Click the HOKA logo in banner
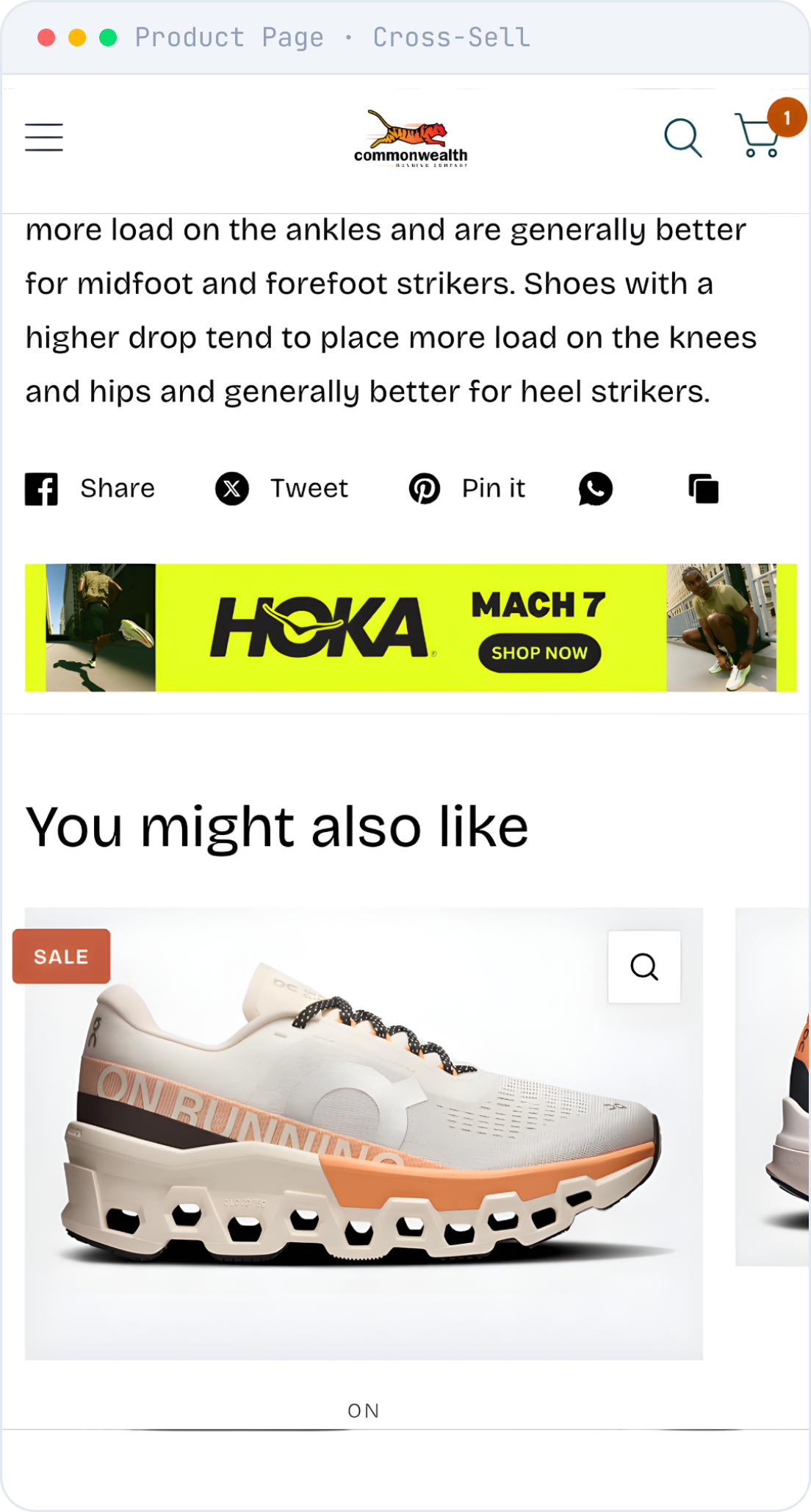This screenshot has height=1512, width=811. pyautogui.click(x=320, y=627)
